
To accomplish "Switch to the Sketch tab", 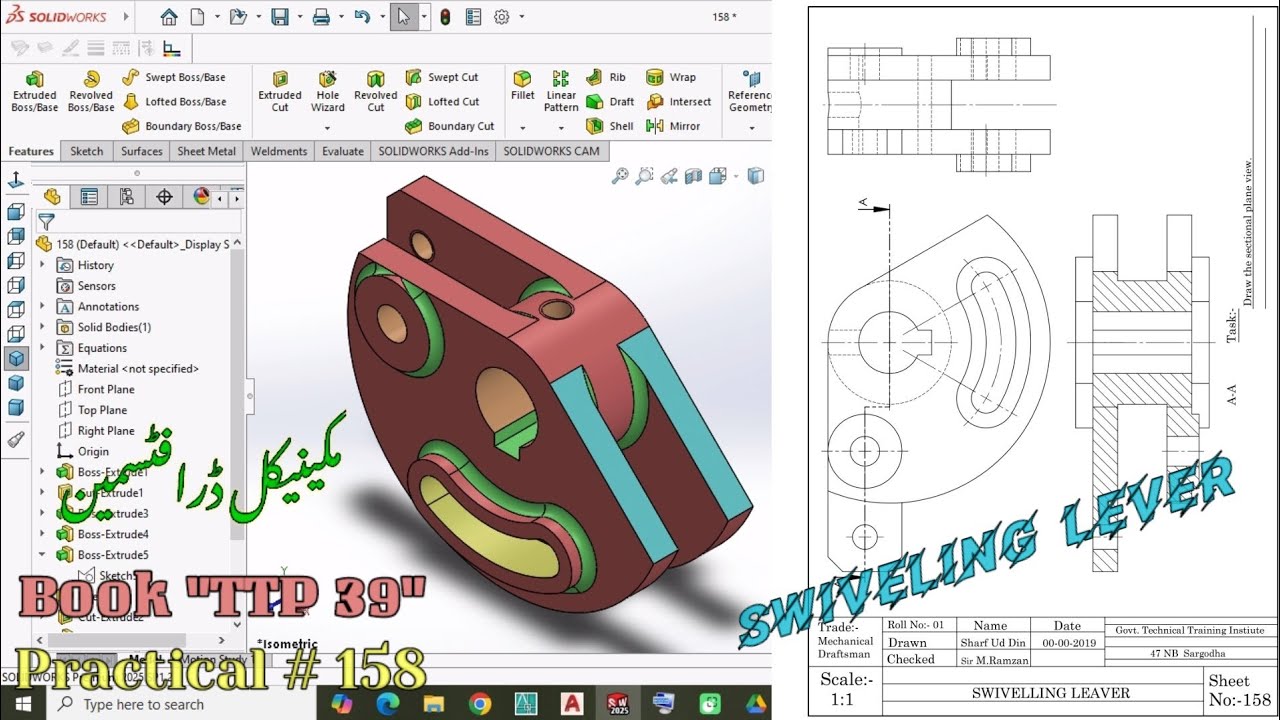I will coord(87,151).
